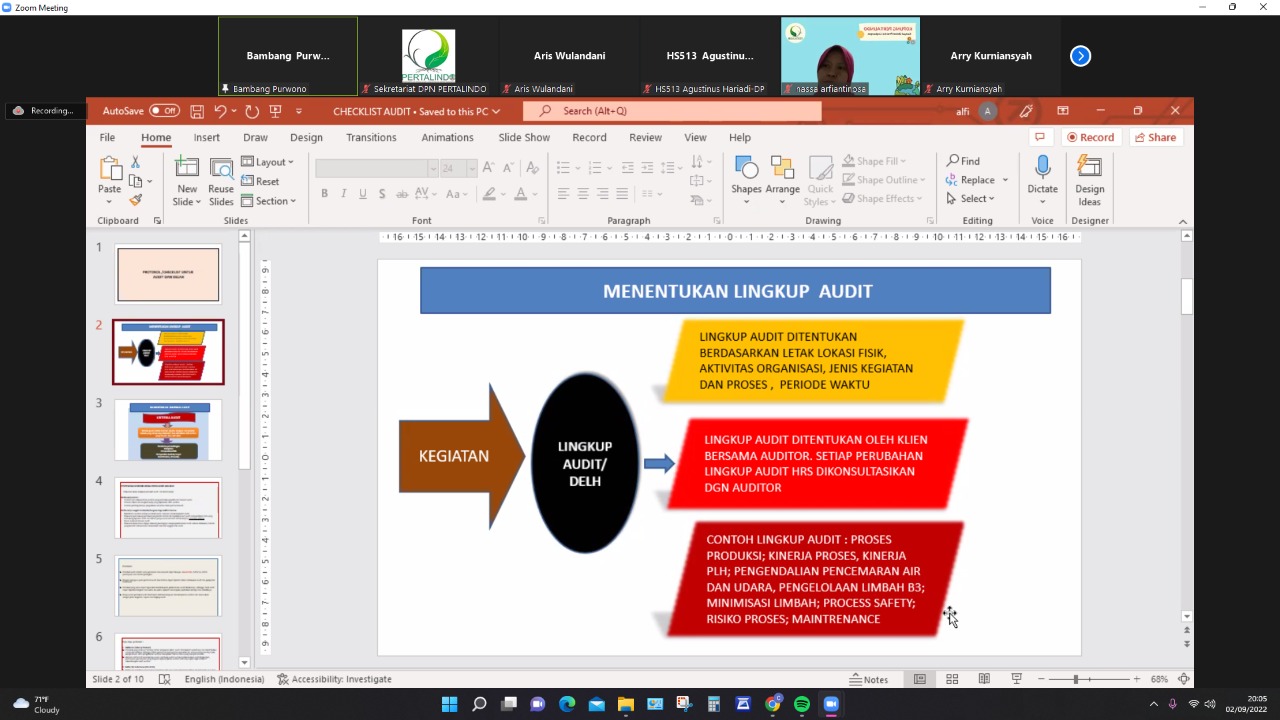The width and height of the screenshot is (1280, 720).
Task: Select slide 3 thumbnail in the panel
Action: [x=168, y=430]
